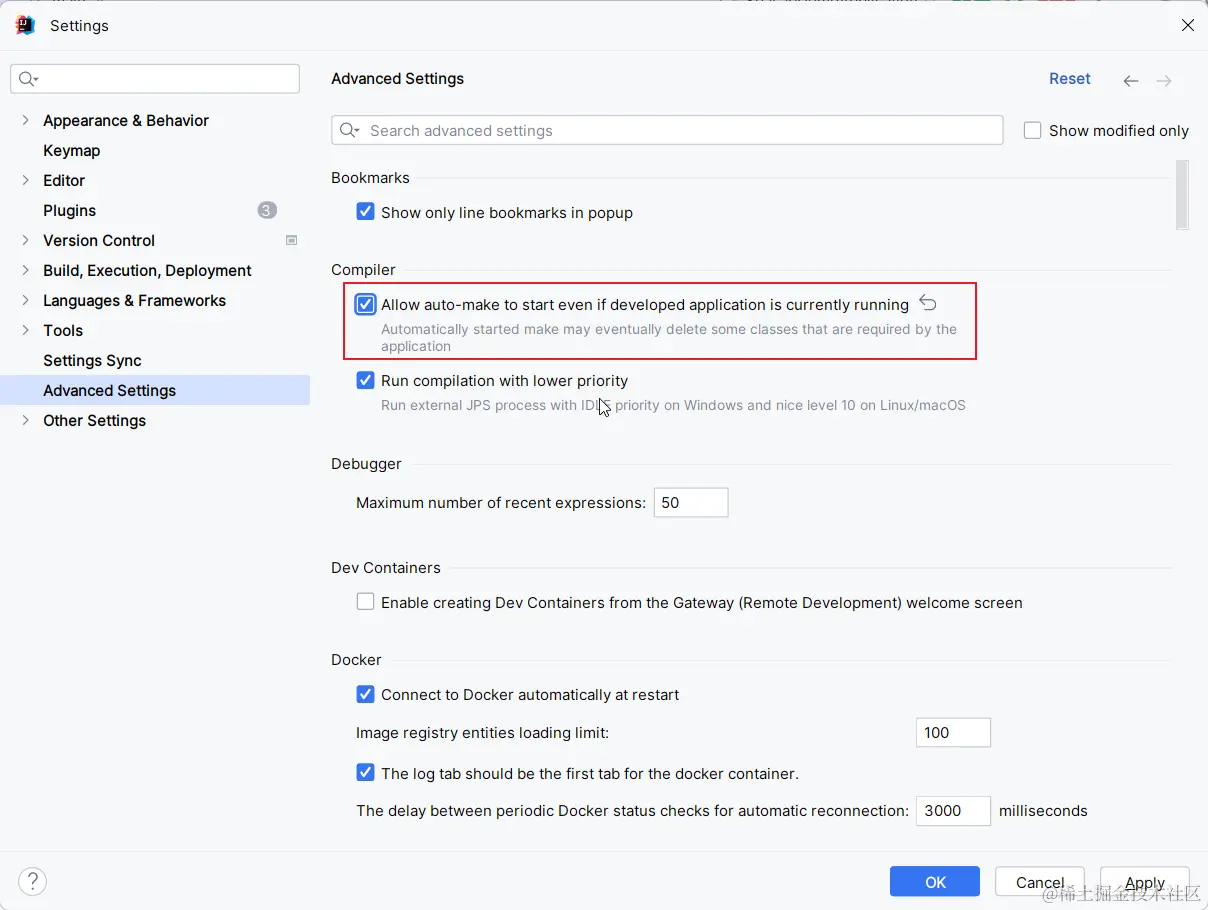Image resolution: width=1208 pixels, height=910 pixels.
Task: Expand the Appearance & Behavior tree node
Action: (x=25, y=120)
